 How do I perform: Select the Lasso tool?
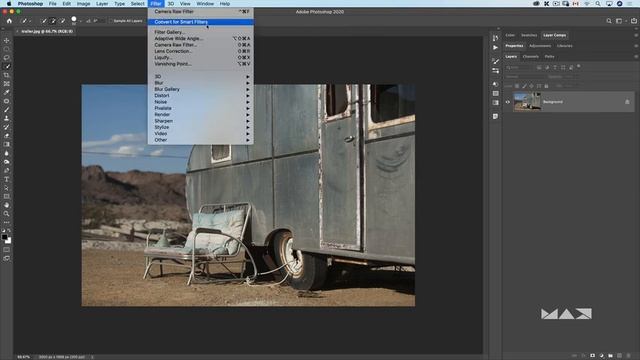click(x=7, y=58)
